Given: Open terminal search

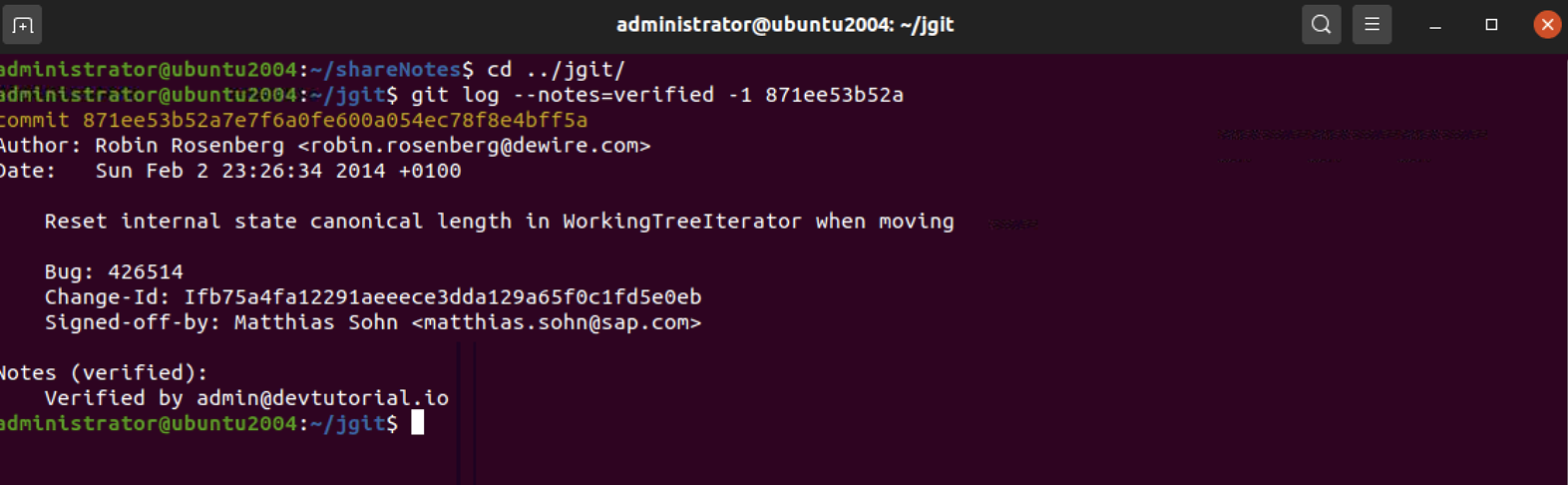Looking at the screenshot, I should (x=1321, y=25).
